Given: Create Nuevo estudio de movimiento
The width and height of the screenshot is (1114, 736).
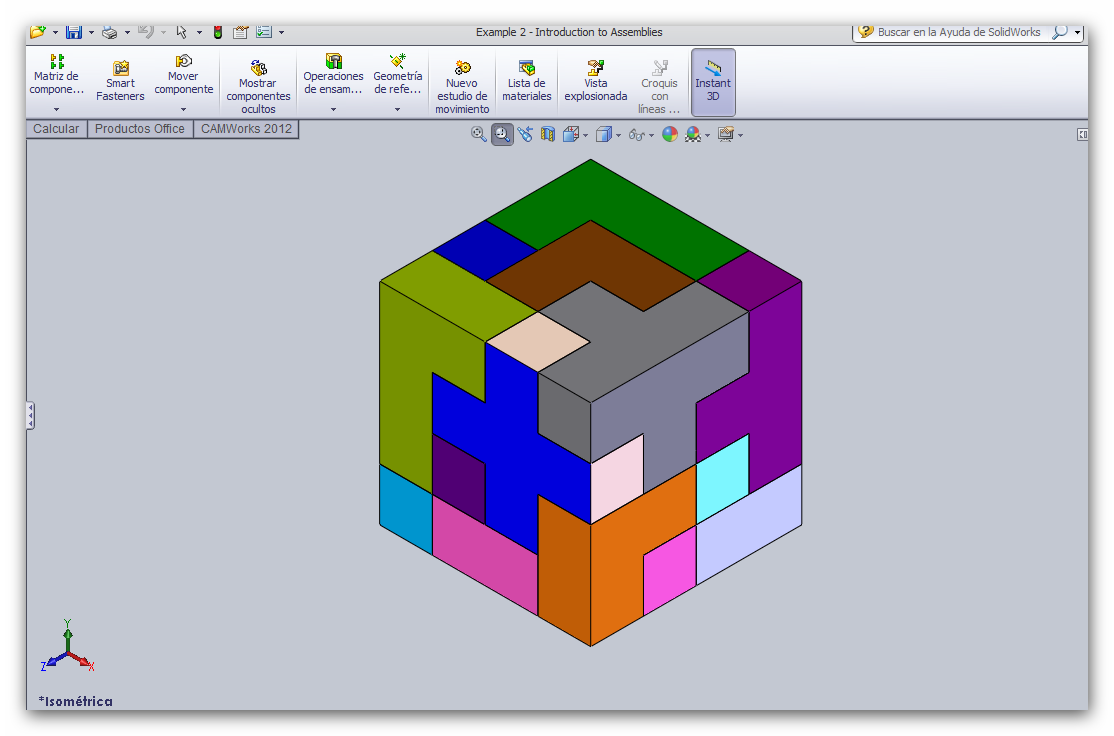Looking at the screenshot, I should tap(462, 87).
